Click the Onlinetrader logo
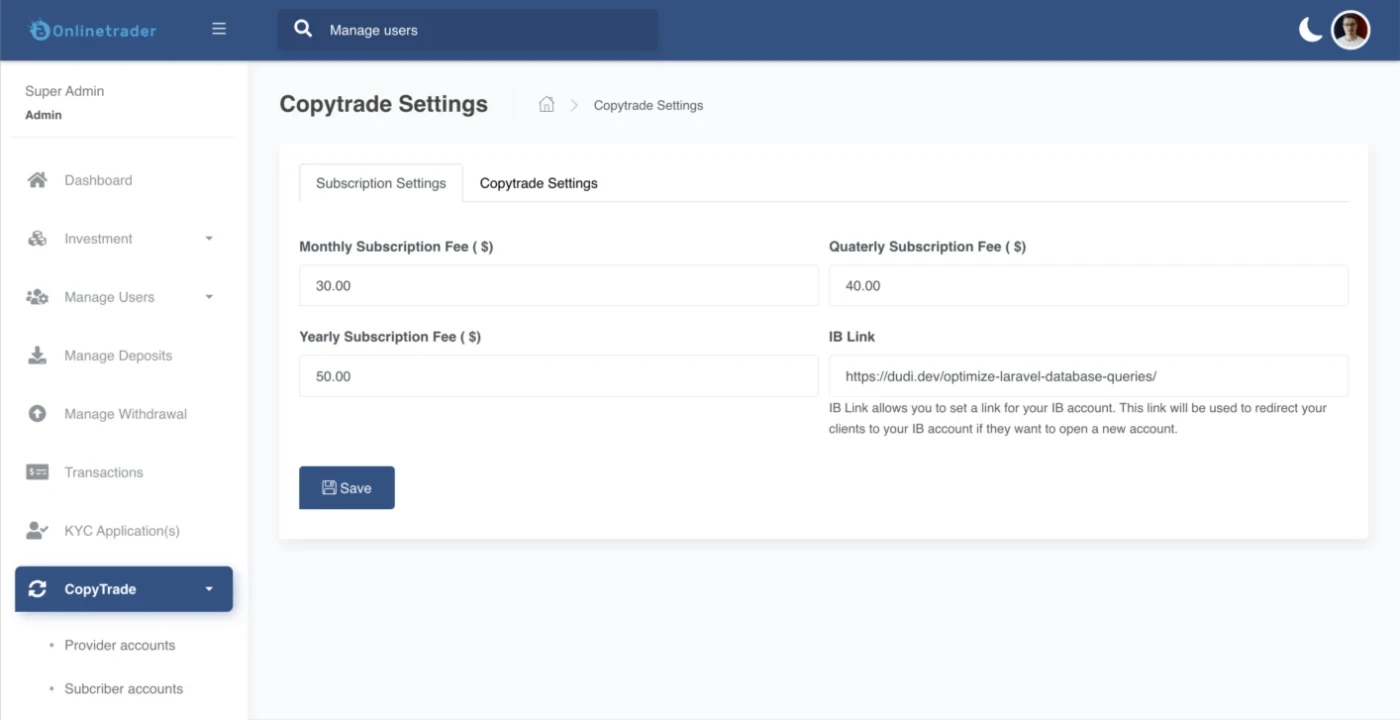This screenshot has width=1400, height=720. coord(93,30)
